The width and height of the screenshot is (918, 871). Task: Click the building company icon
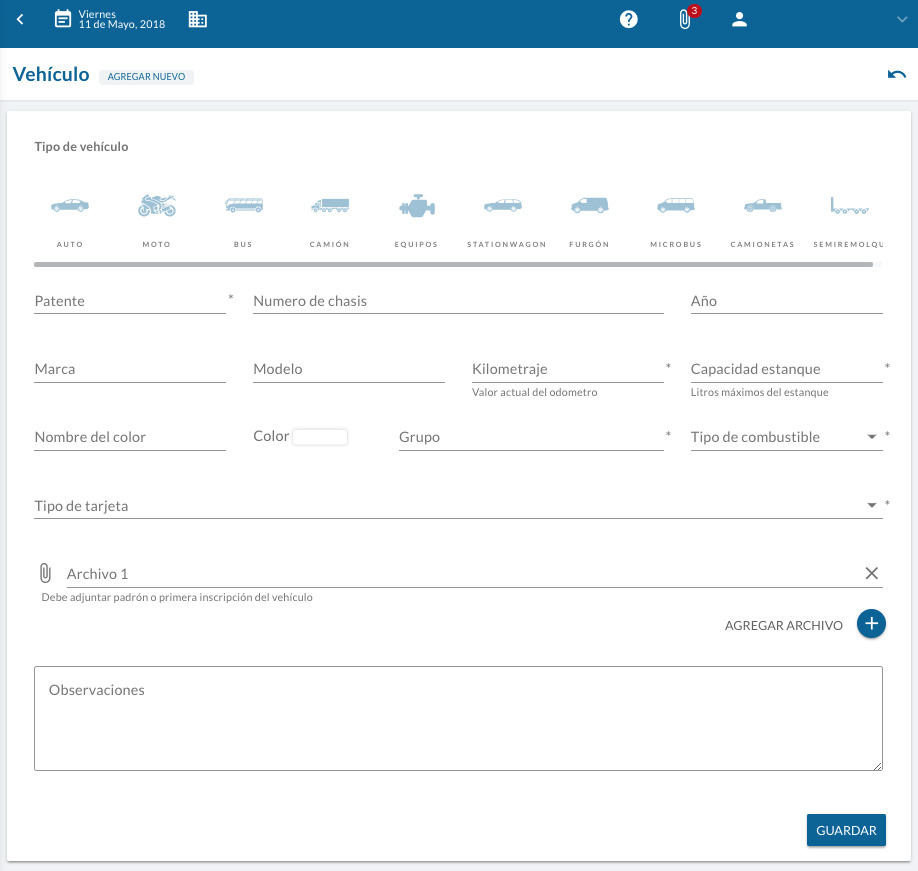click(x=198, y=19)
